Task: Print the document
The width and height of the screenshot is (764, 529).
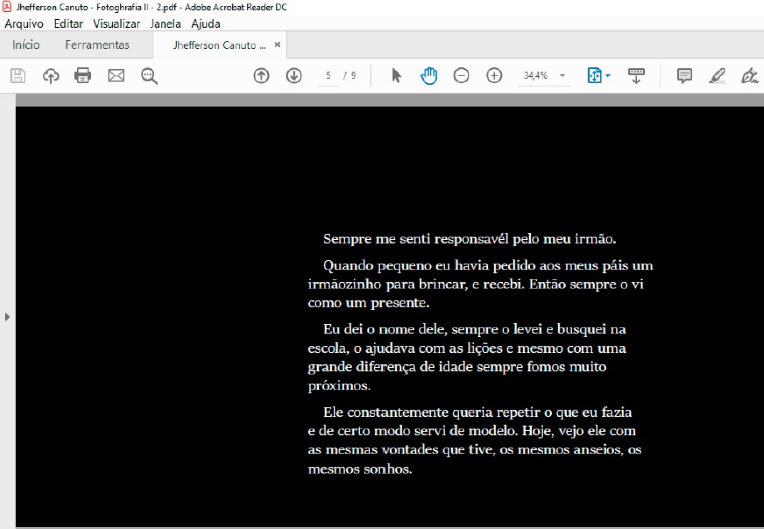Action: [83, 75]
